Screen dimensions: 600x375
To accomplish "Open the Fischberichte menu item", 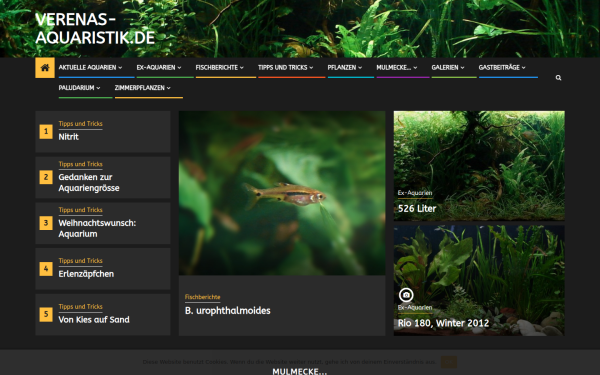I will [217, 67].
